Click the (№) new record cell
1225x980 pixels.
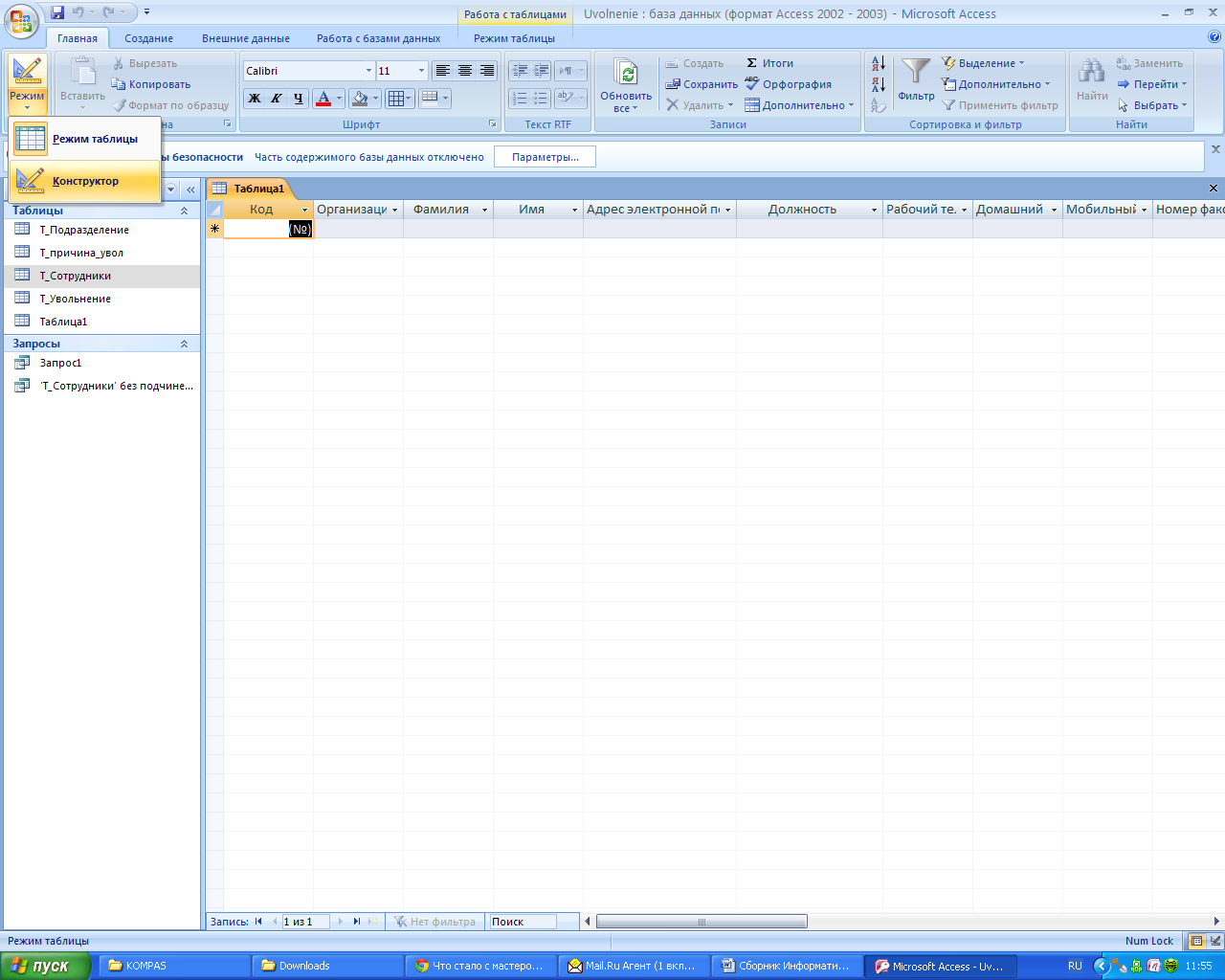[268, 229]
